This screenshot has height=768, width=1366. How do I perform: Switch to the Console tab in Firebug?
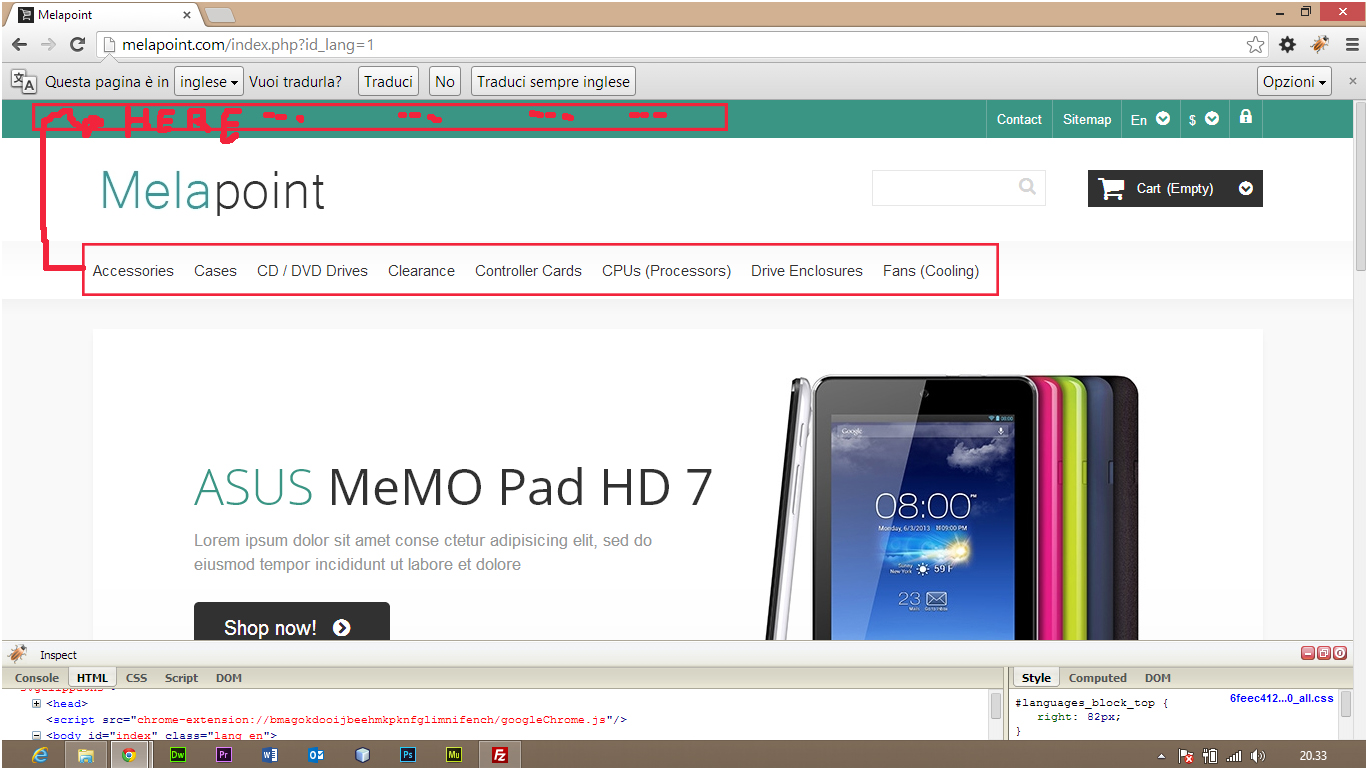pyautogui.click(x=37, y=678)
